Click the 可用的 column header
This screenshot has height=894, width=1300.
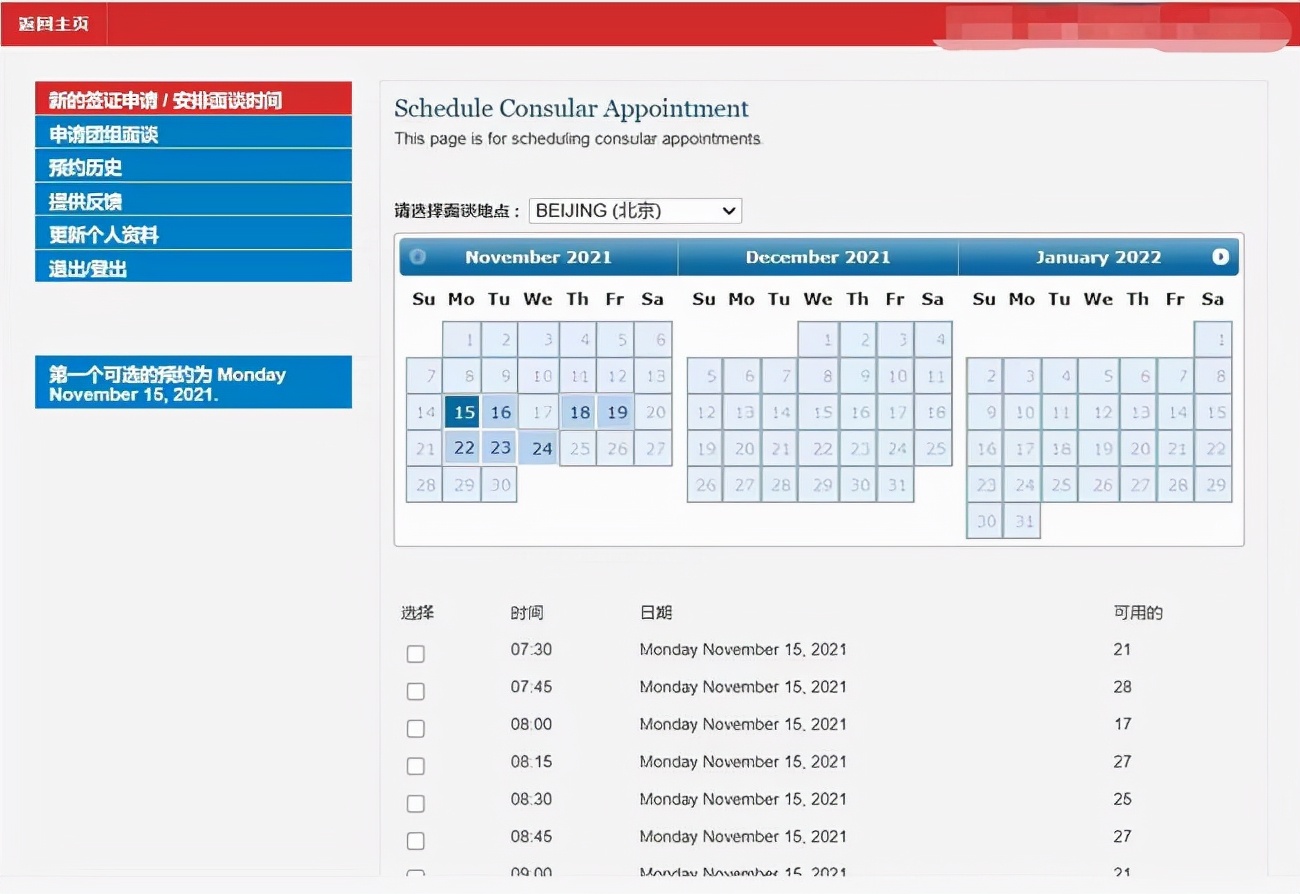(1138, 612)
